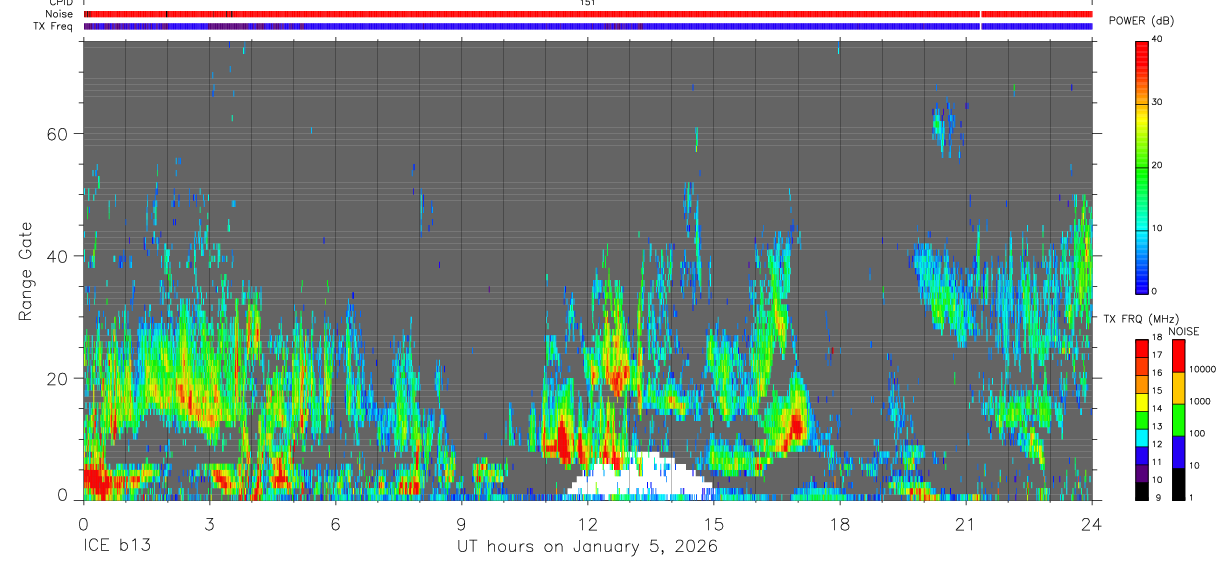Click the TX FRQ colorbar strip
1228x567 pixels.
pos(1142,420)
